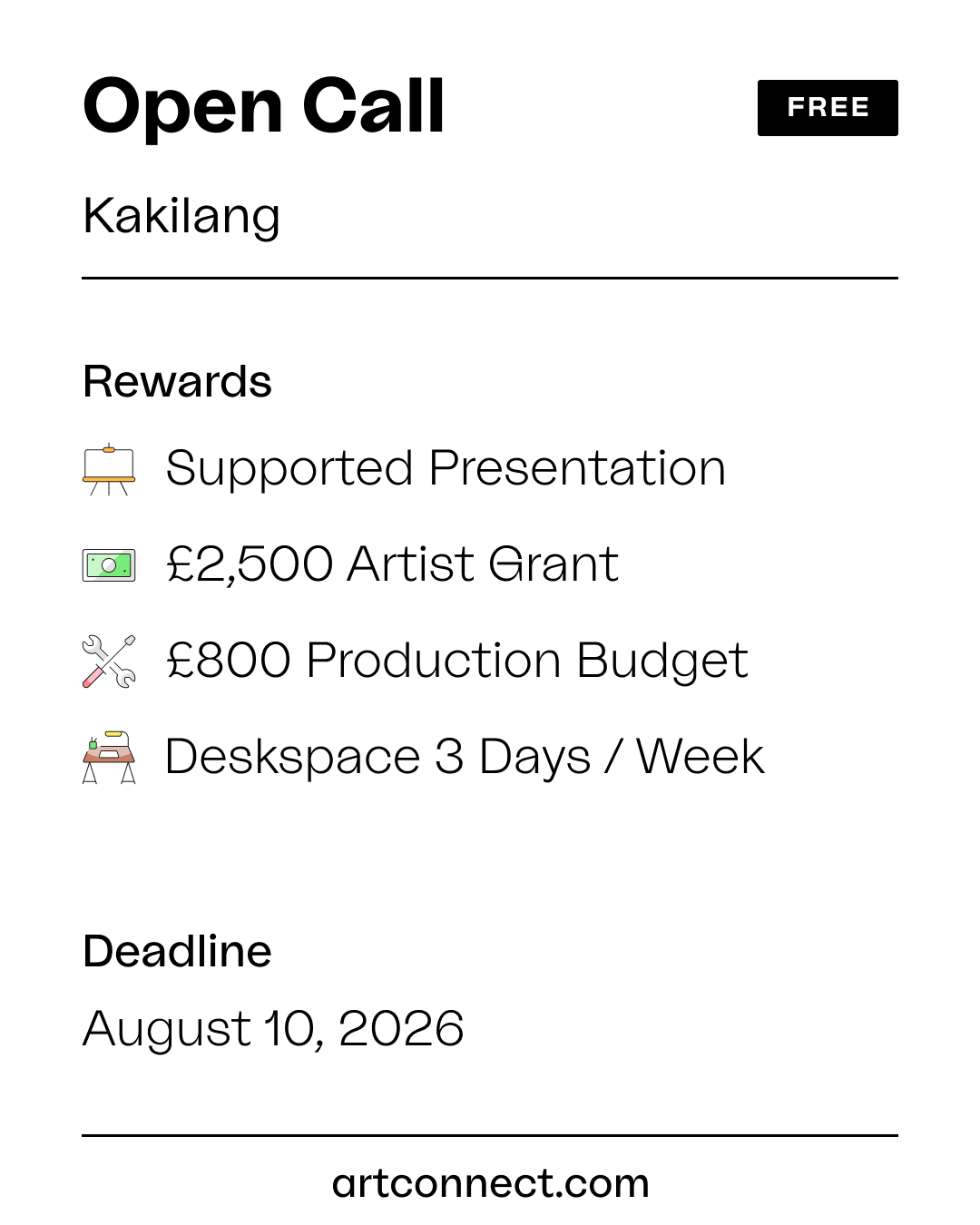Viewport: 980px width, 1225px height.
Task: Click the £2,500 Artist Grant text
Action: [x=392, y=564]
